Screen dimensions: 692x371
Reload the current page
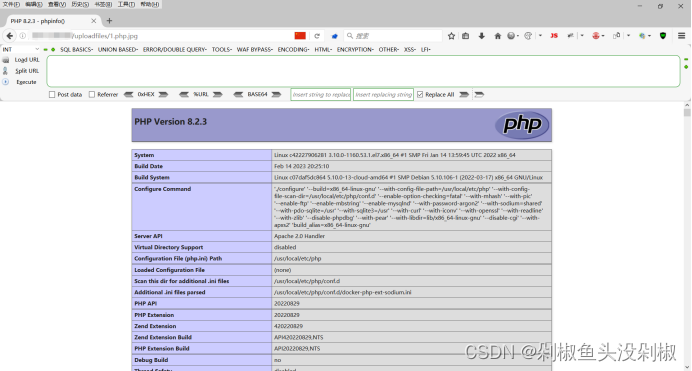317,36
